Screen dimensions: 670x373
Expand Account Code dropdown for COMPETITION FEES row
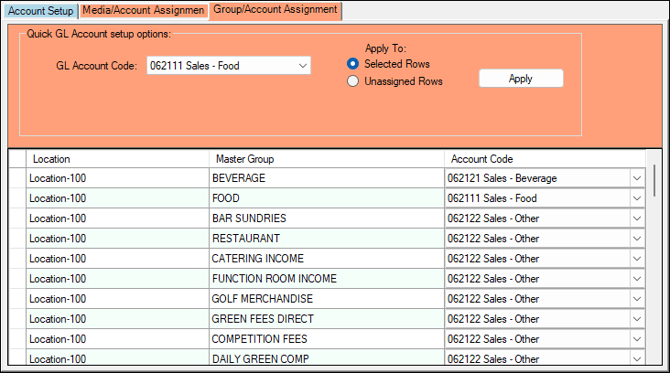637,339
